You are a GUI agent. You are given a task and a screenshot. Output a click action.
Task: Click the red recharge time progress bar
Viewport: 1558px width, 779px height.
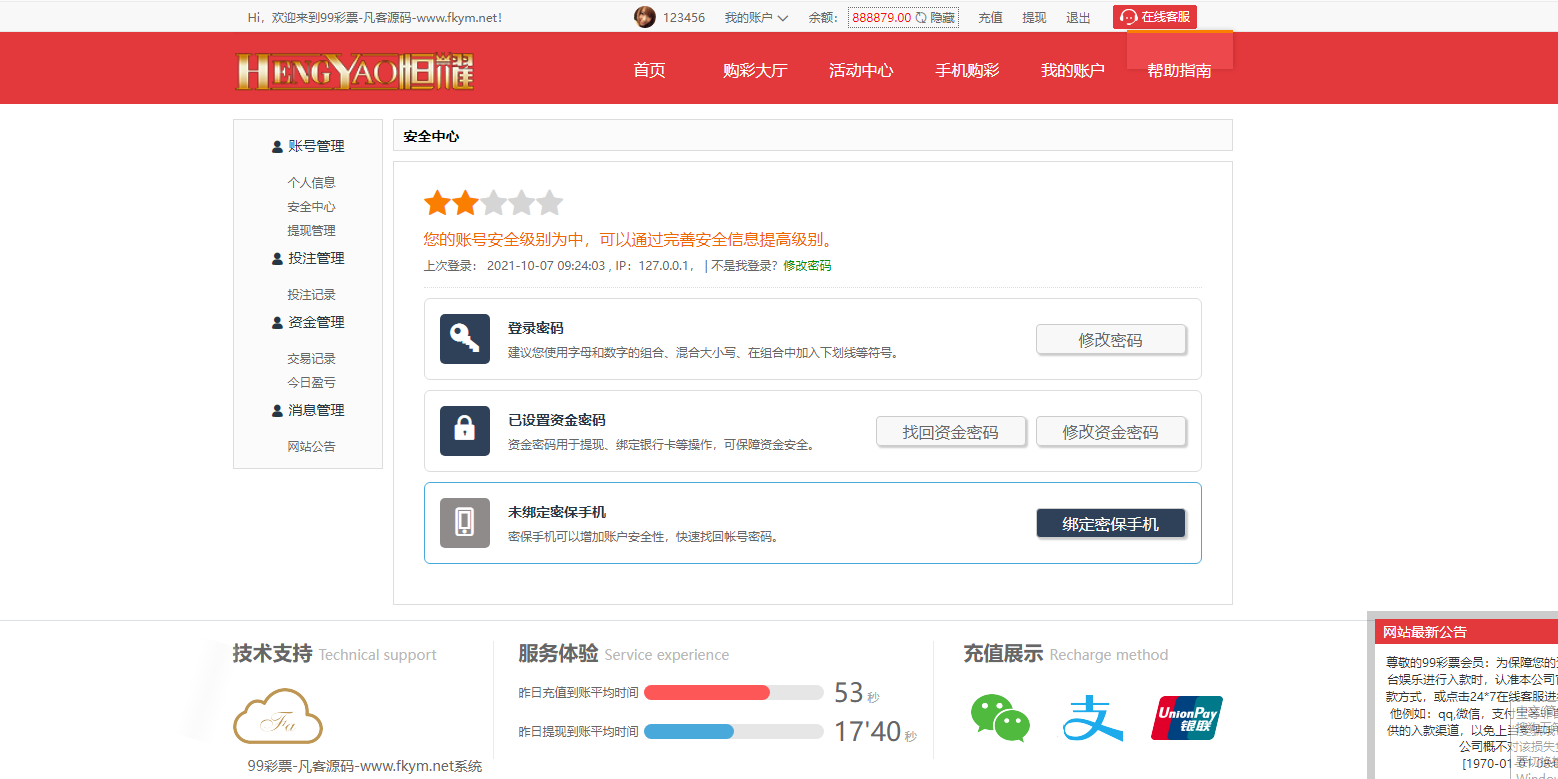pos(708,692)
